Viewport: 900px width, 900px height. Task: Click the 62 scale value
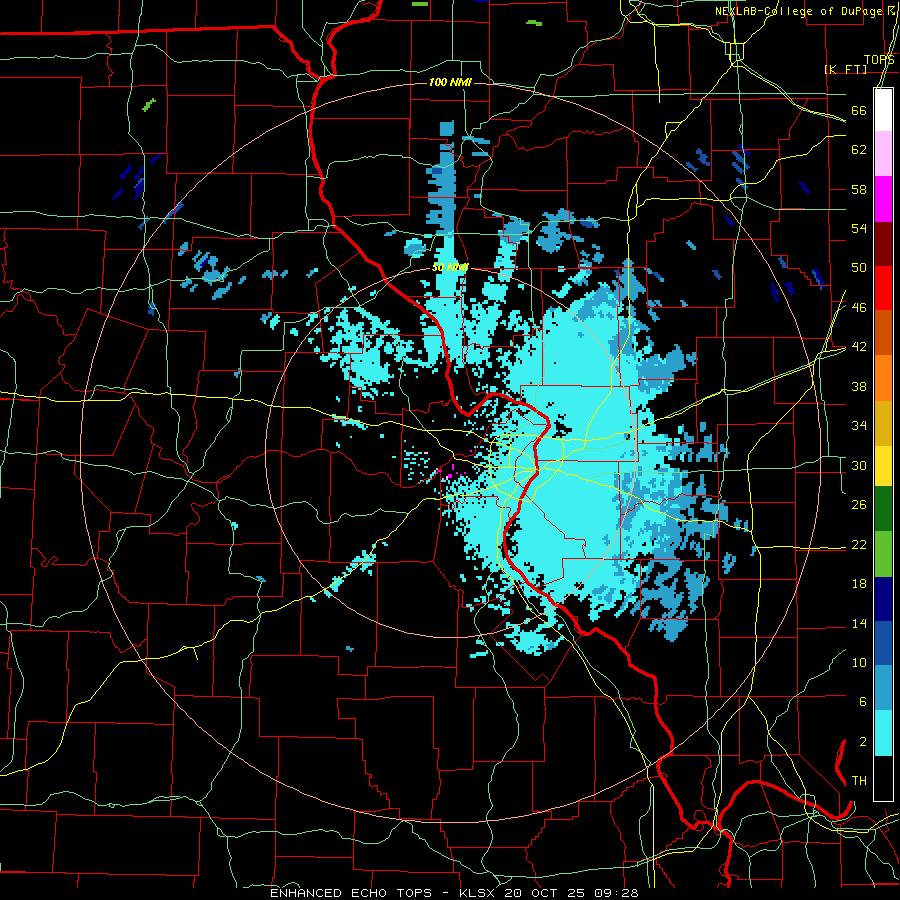tap(859, 150)
